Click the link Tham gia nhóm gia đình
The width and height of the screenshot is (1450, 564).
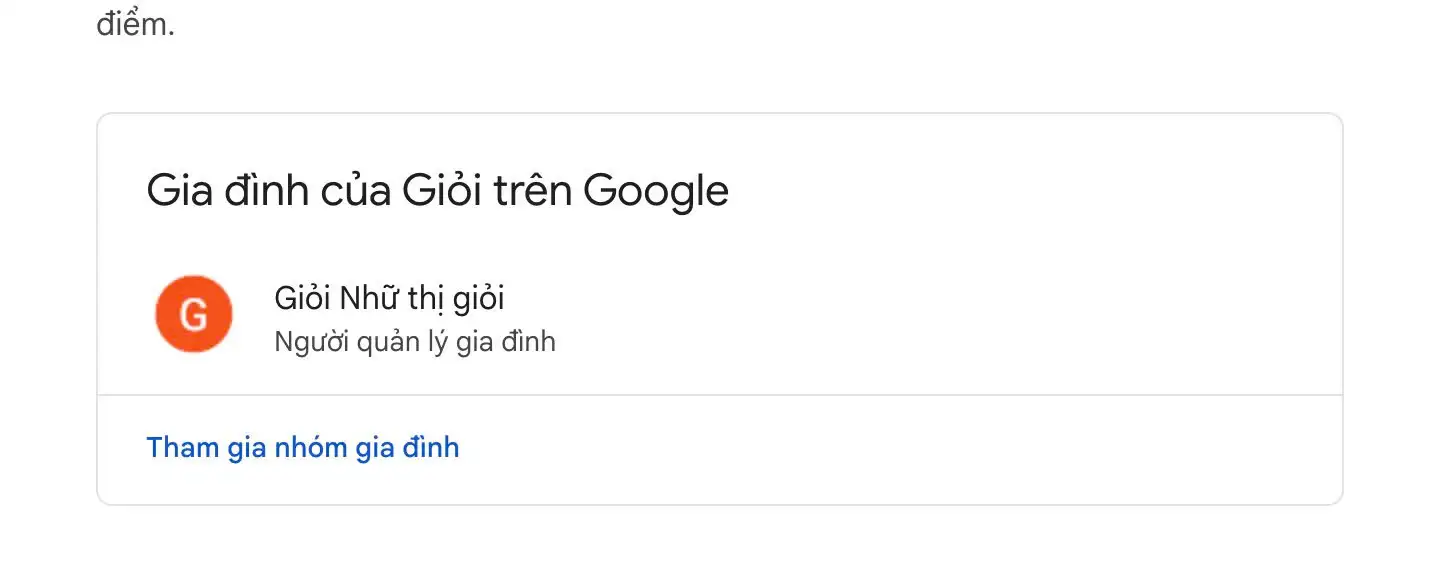(303, 447)
